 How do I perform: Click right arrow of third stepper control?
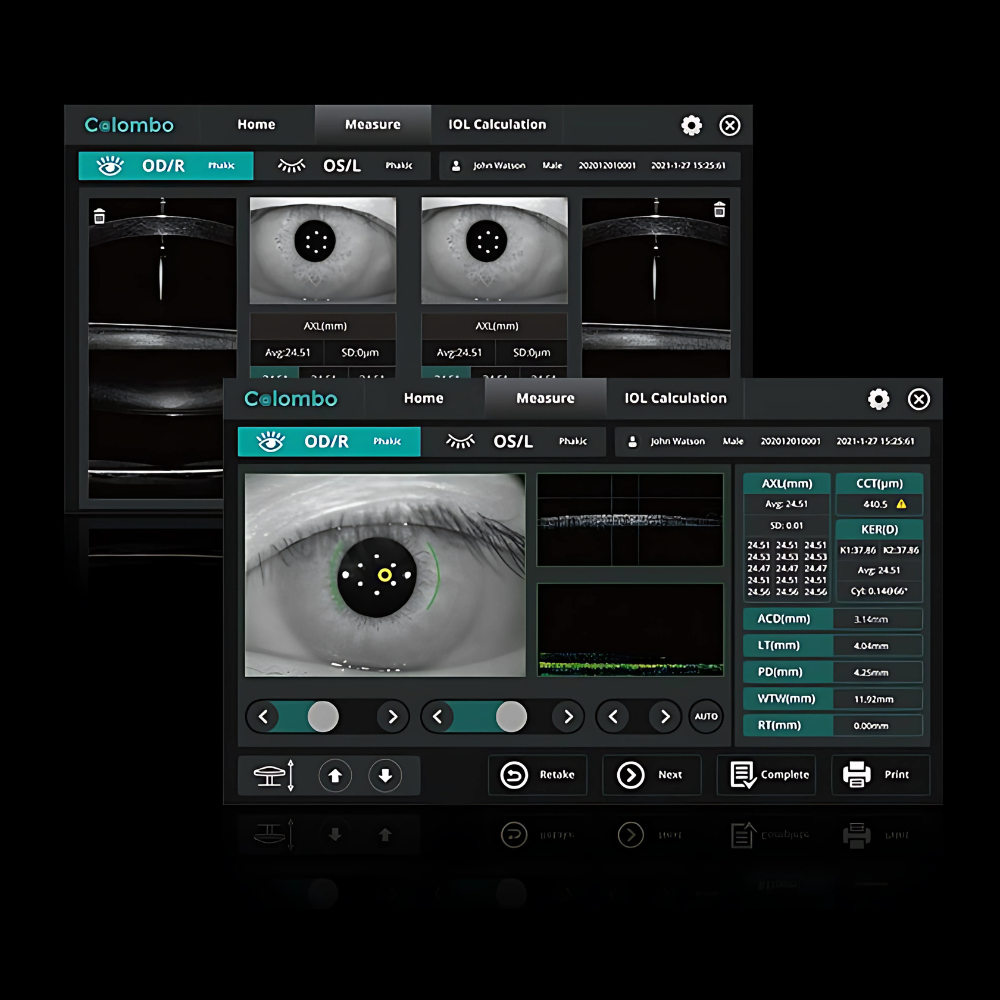point(665,716)
